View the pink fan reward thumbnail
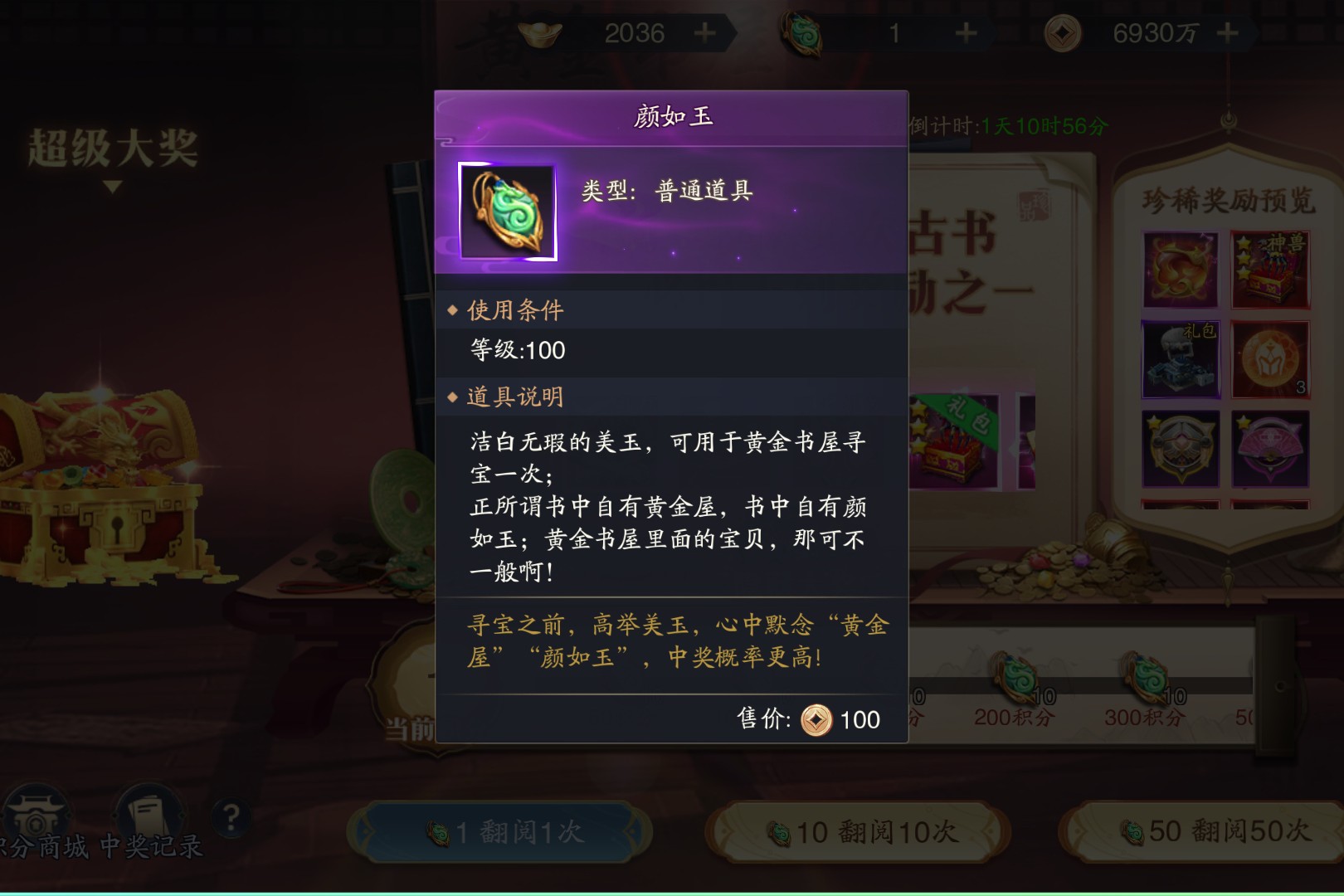1344x896 pixels. click(x=1270, y=449)
